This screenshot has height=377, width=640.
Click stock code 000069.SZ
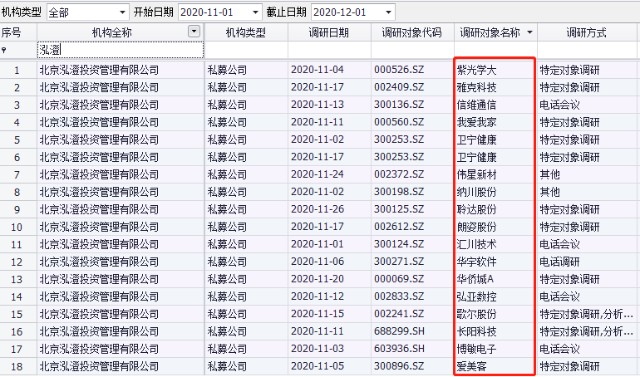[x=399, y=279]
